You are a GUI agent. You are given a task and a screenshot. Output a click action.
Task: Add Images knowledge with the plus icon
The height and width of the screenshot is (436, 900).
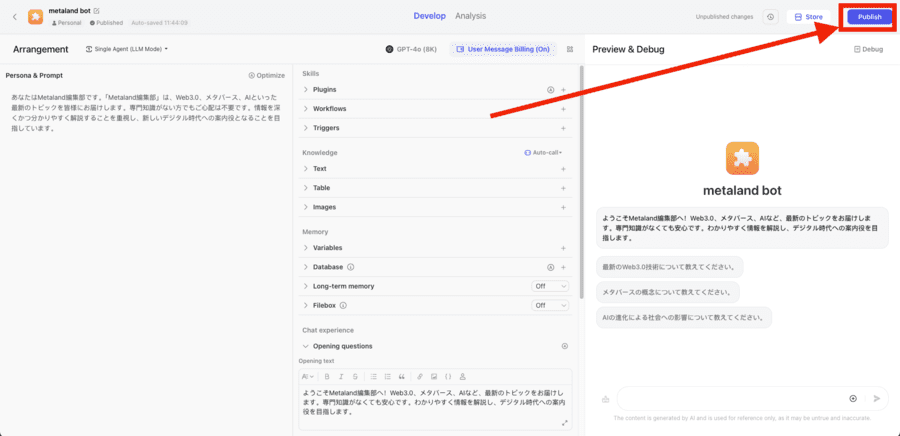coord(563,207)
